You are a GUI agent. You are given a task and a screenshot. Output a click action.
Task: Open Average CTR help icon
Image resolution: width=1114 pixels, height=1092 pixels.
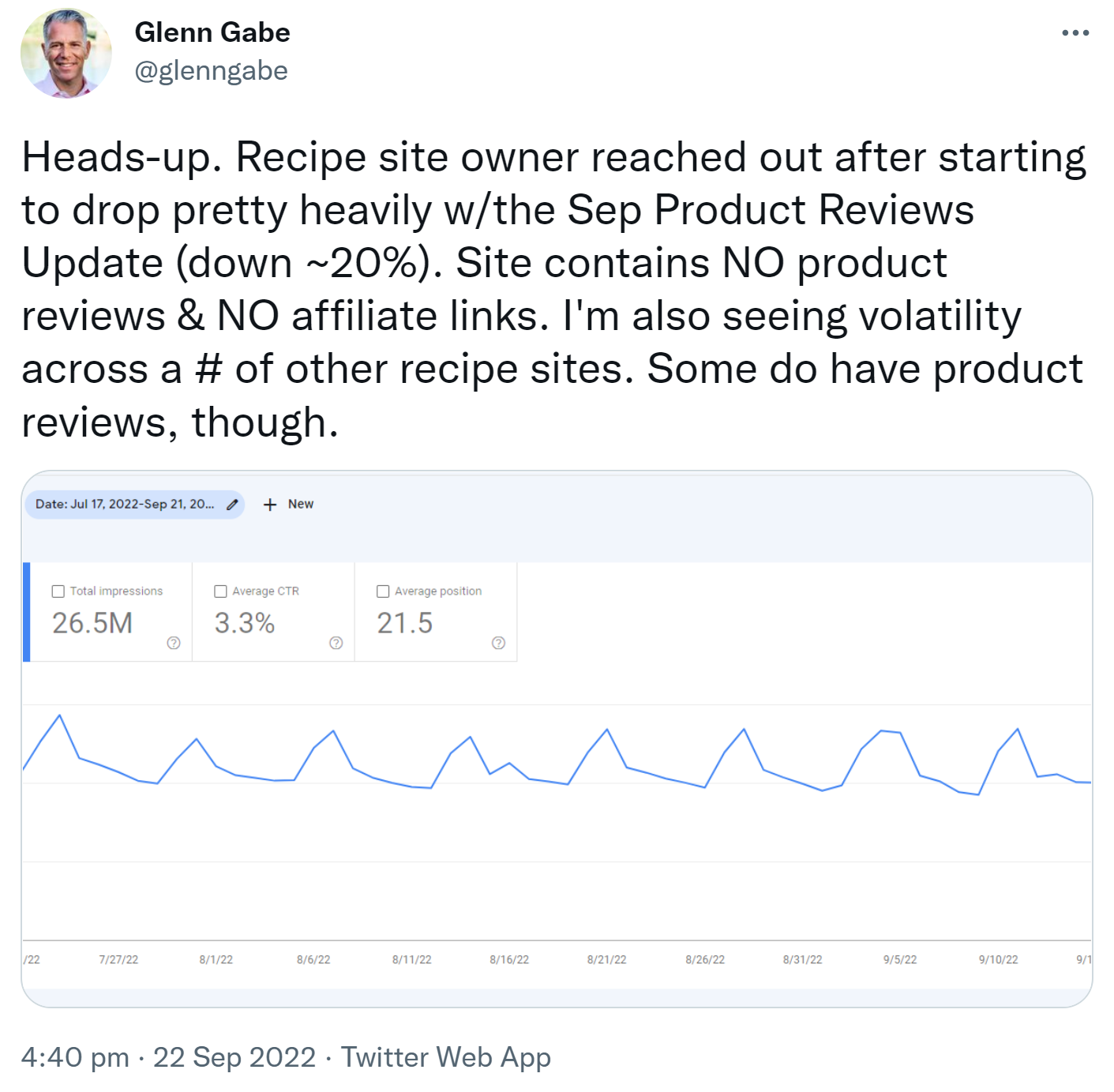tap(336, 644)
